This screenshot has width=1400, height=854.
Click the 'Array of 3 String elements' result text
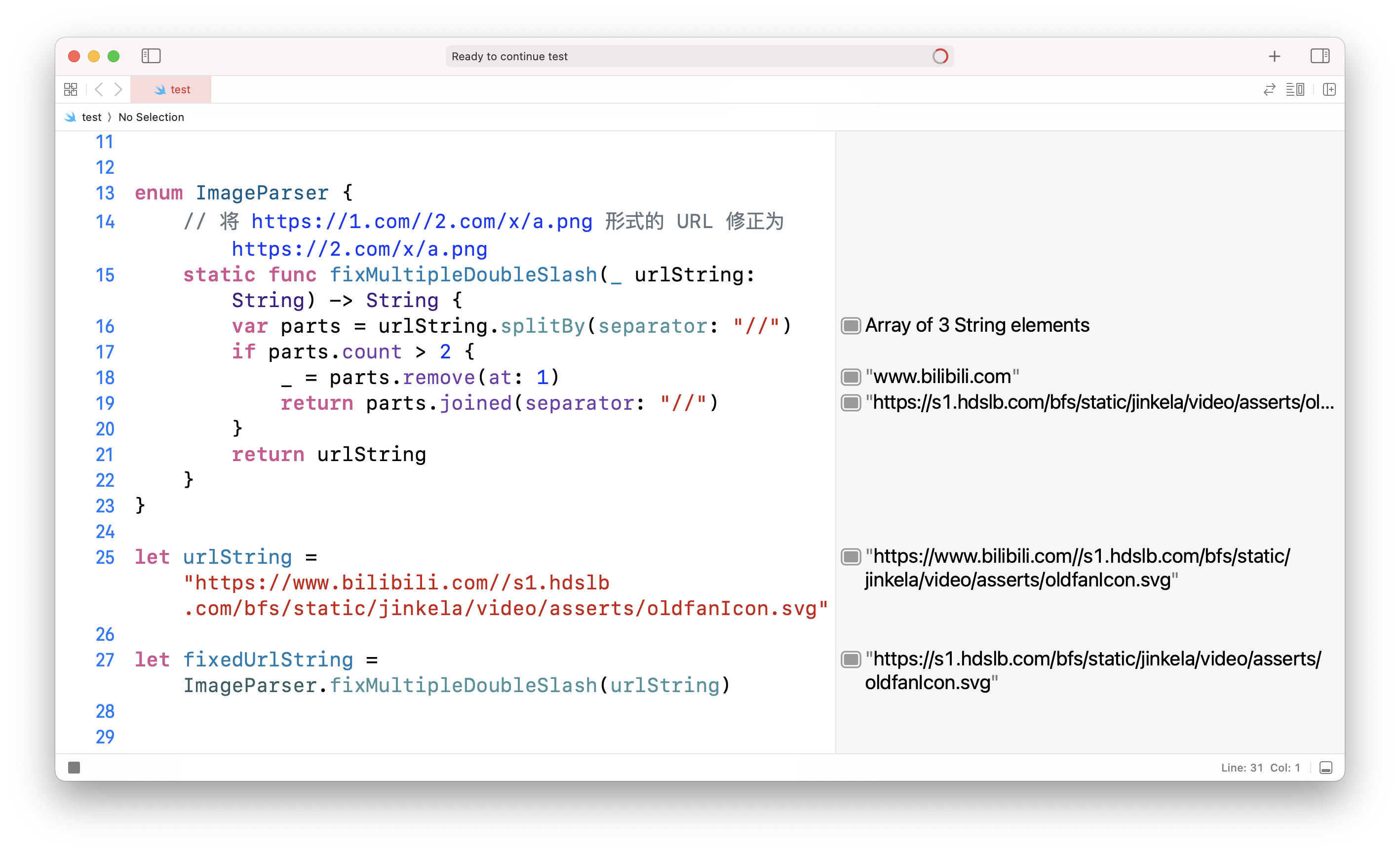click(977, 325)
